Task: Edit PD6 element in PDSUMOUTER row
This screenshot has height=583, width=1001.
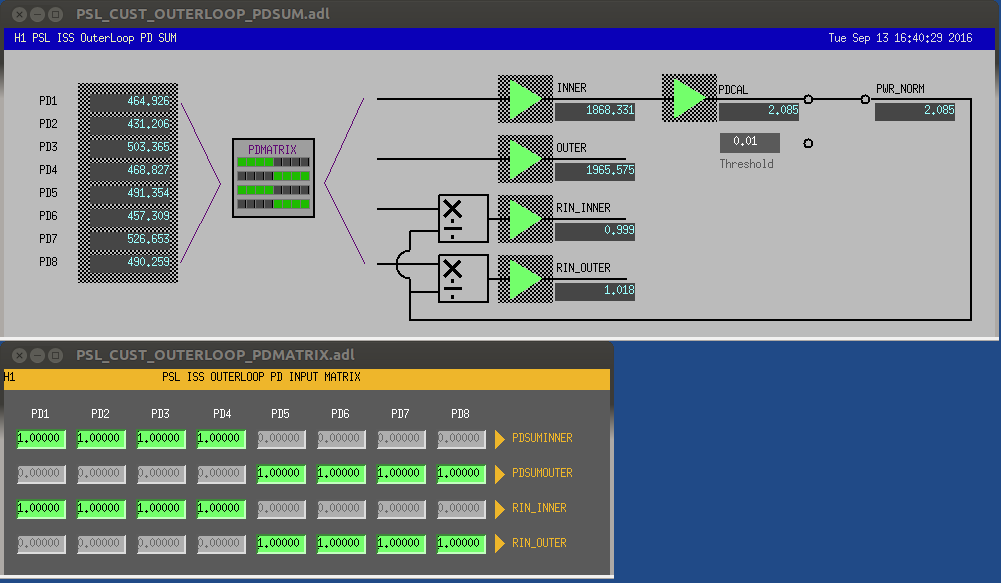Action: point(341,474)
